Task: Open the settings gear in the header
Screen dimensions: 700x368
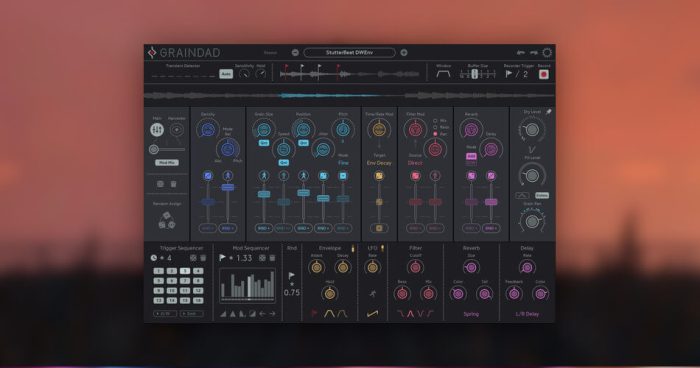Action: [x=547, y=53]
